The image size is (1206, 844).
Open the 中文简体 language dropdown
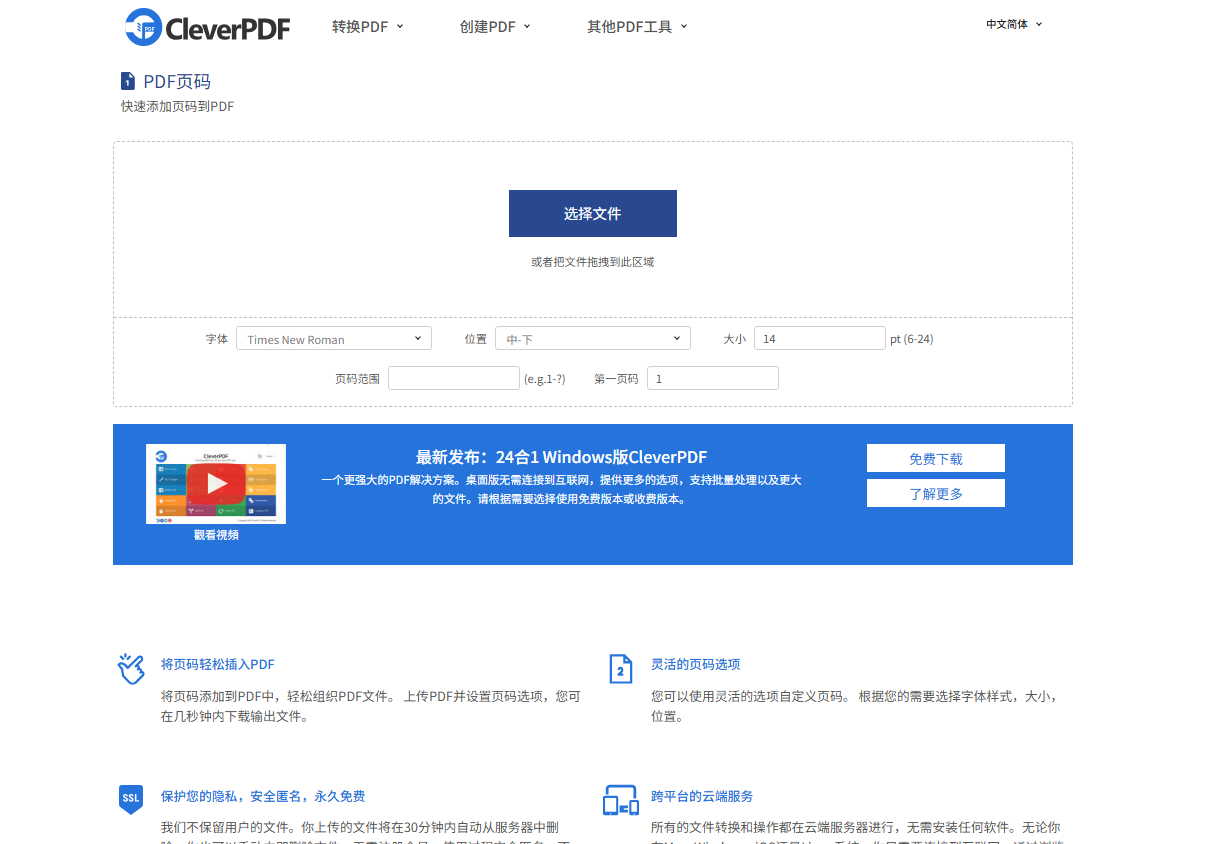tap(1014, 24)
